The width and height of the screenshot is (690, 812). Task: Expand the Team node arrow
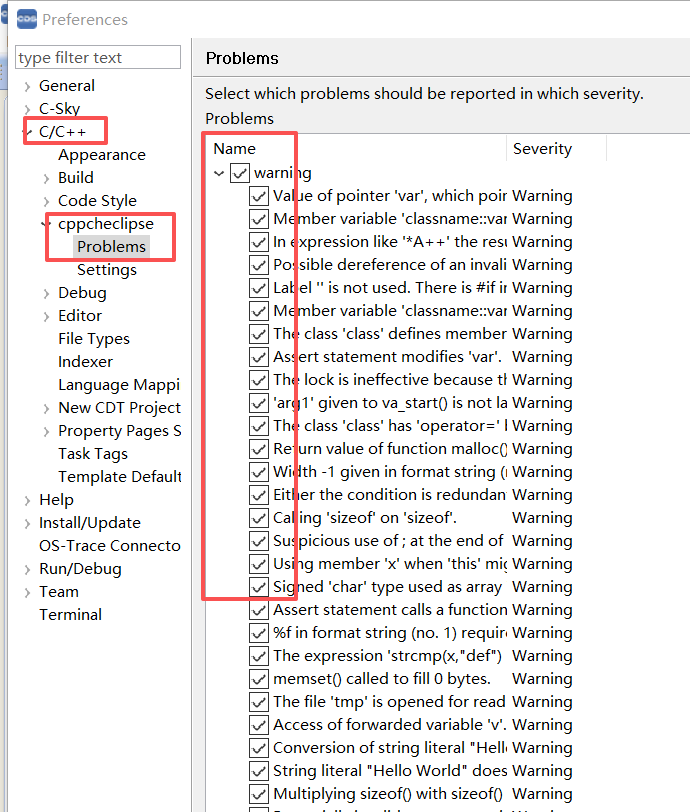(27, 592)
